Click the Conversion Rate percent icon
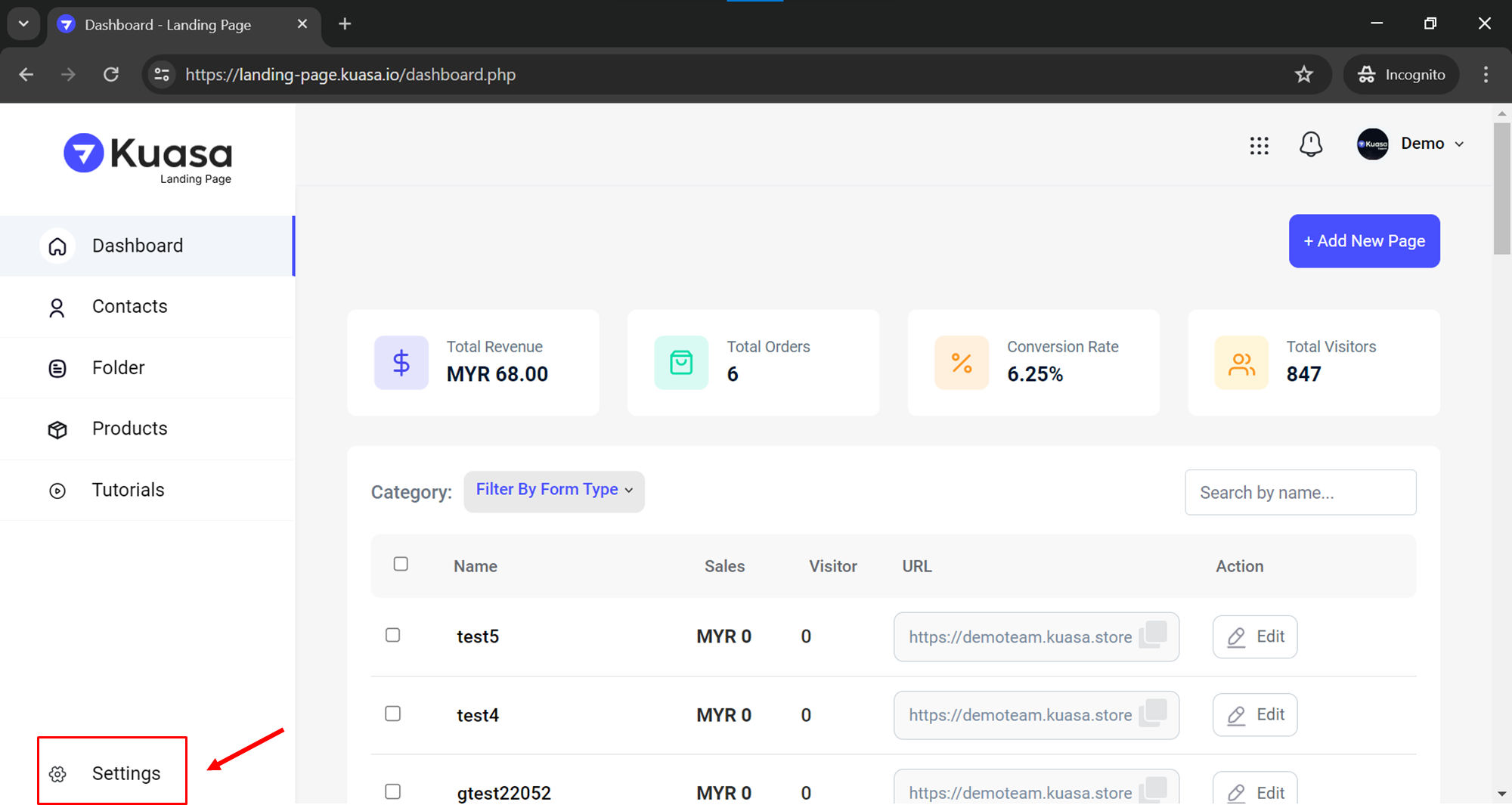The height and width of the screenshot is (805, 1512). pyautogui.click(x=962, y=363)
